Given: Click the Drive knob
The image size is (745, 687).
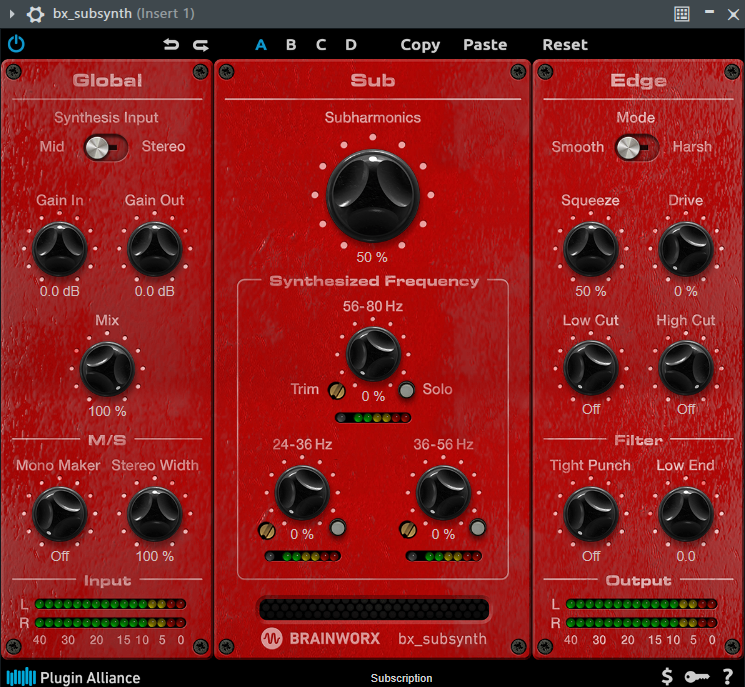Looking at the screenshot, I should coord(686,249).
